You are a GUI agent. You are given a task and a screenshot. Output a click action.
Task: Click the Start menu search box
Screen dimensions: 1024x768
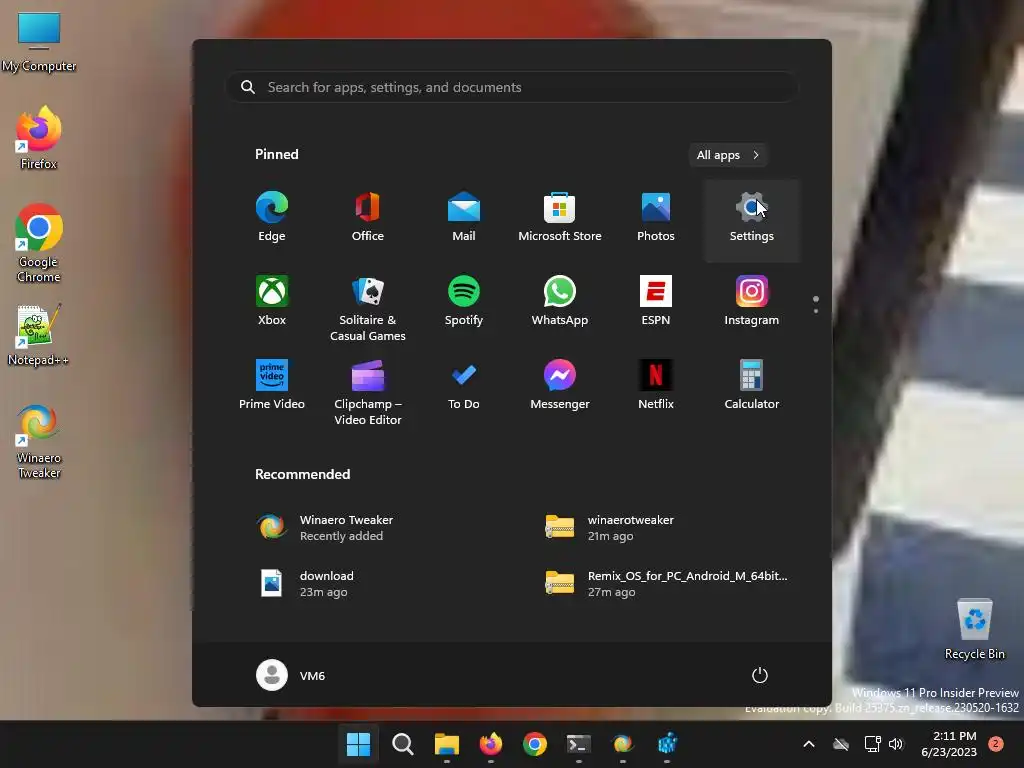pos(511,87)
